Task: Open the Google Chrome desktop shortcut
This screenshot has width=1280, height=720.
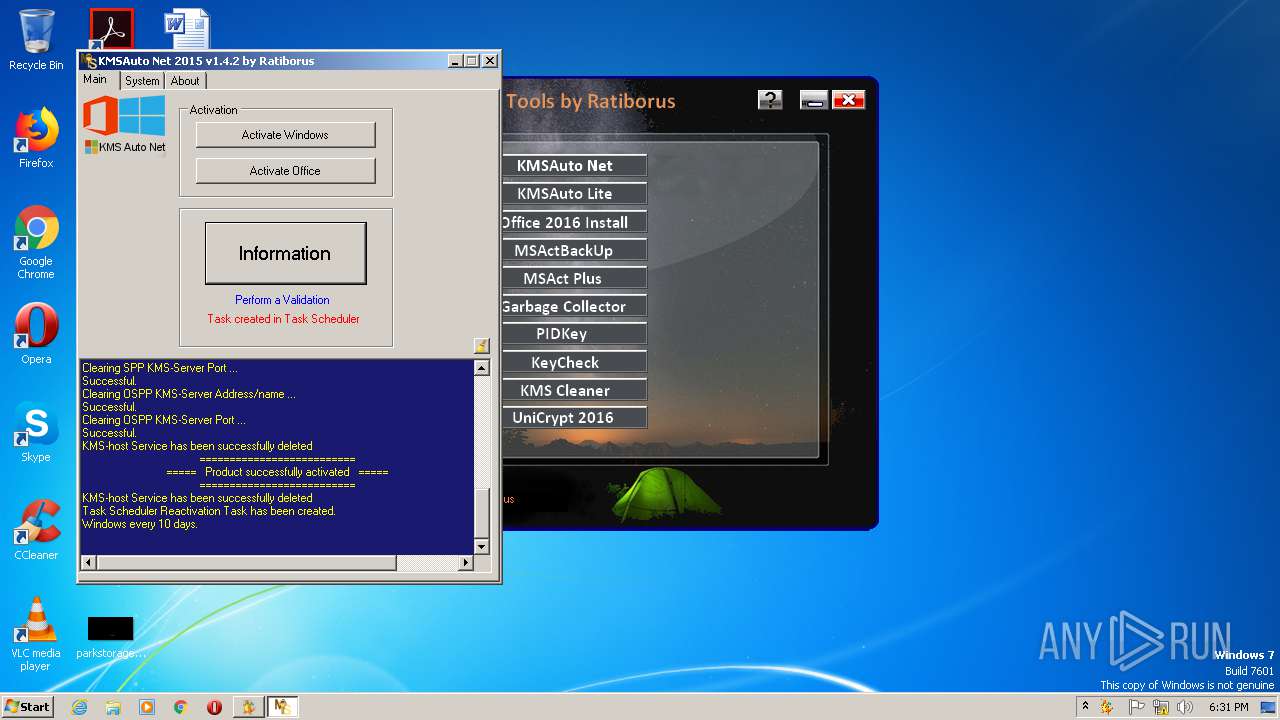Action: click(x=36, y=242)
